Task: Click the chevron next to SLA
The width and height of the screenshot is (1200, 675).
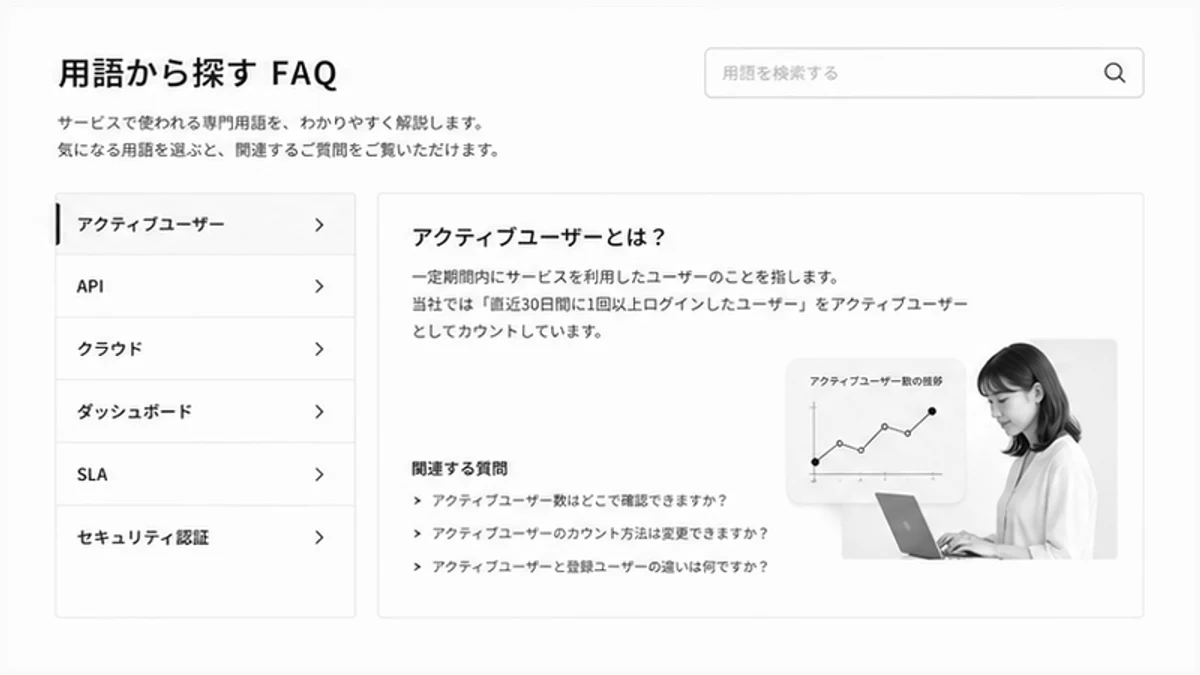Action: pyautogui.click(x=319, y=475)
